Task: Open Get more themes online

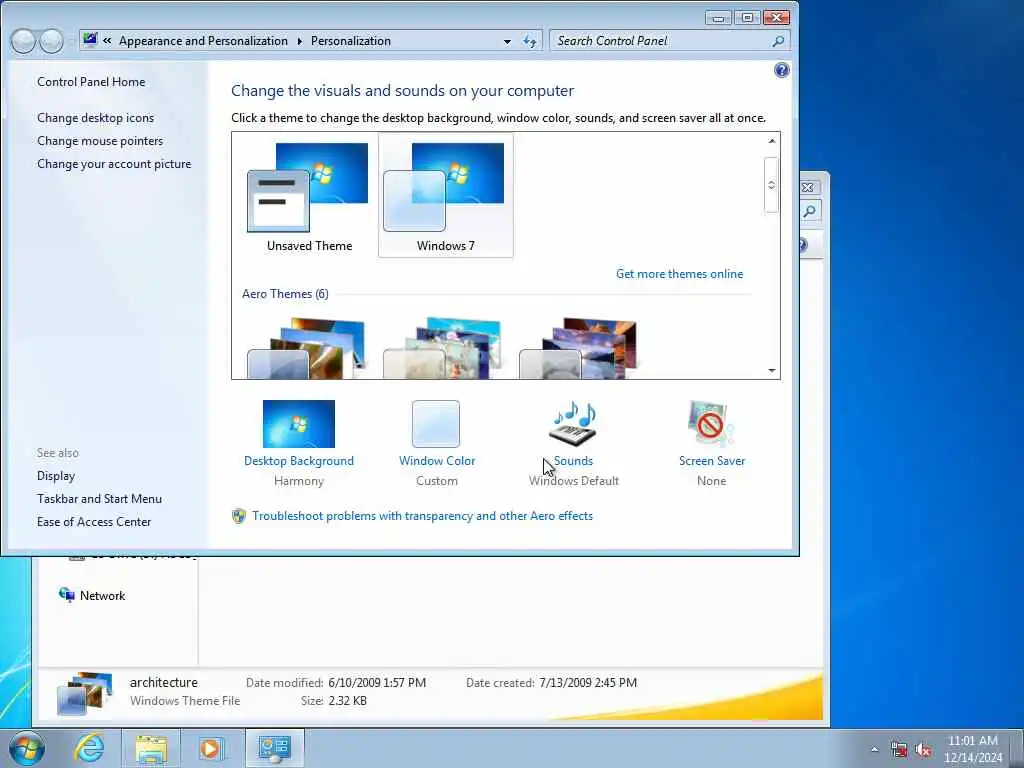Action: [x=679, y=274]
